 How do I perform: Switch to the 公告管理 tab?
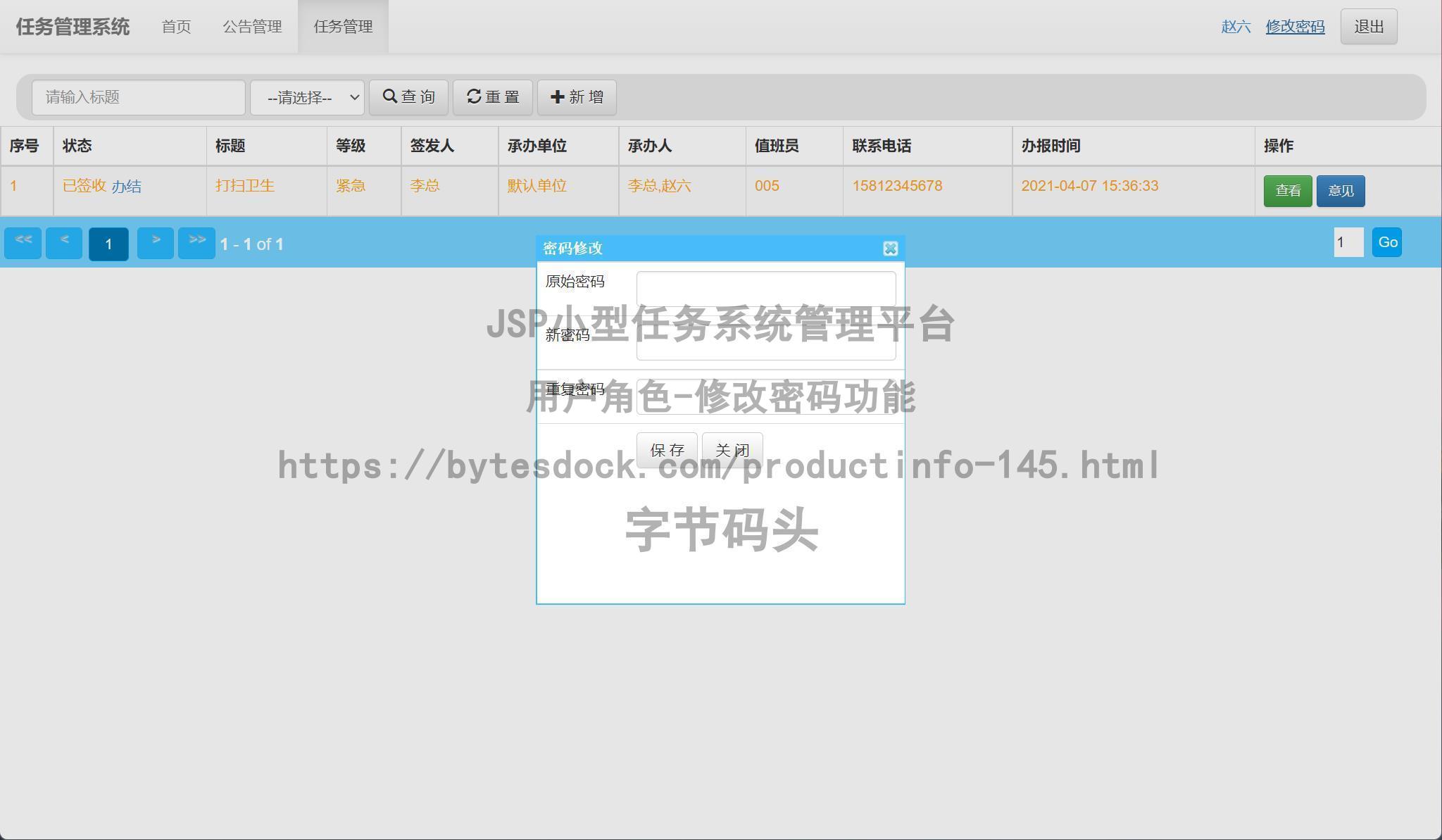pos(252,26)
